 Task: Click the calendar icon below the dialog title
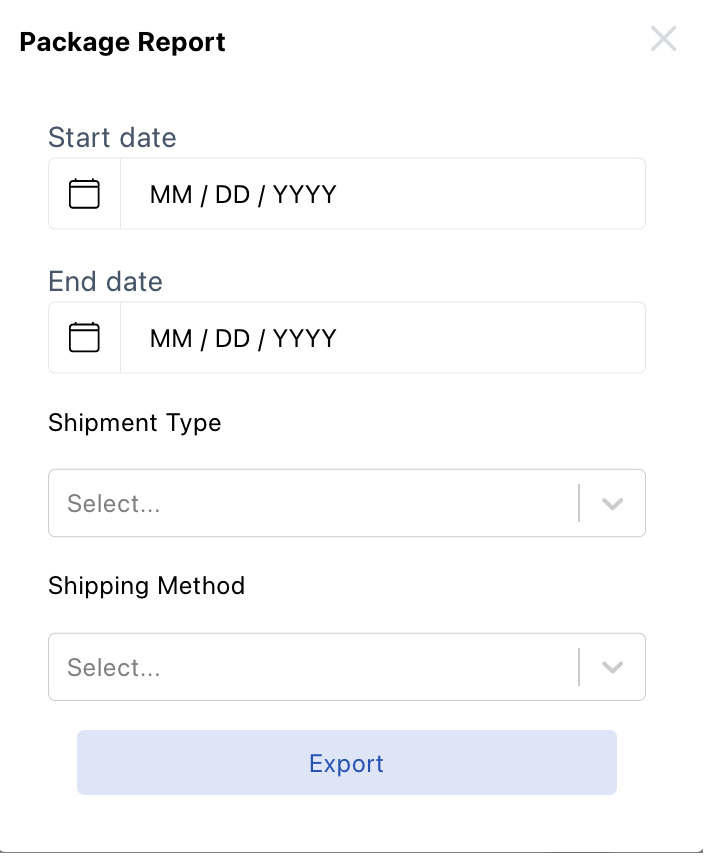click(x=85, y=192)
